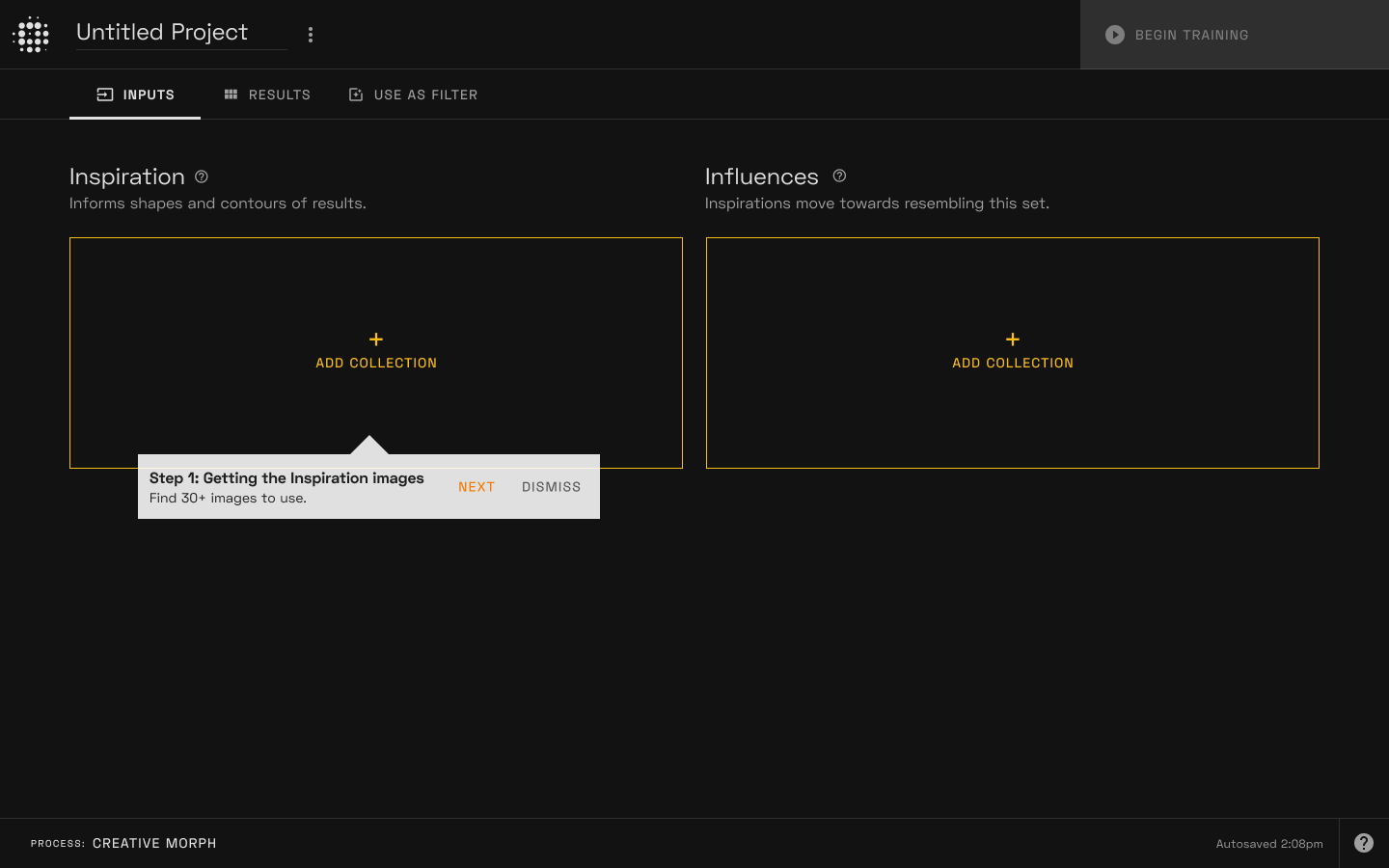
Task: Click the plus icon in Inspiration box
Action: tap(376, 339)
